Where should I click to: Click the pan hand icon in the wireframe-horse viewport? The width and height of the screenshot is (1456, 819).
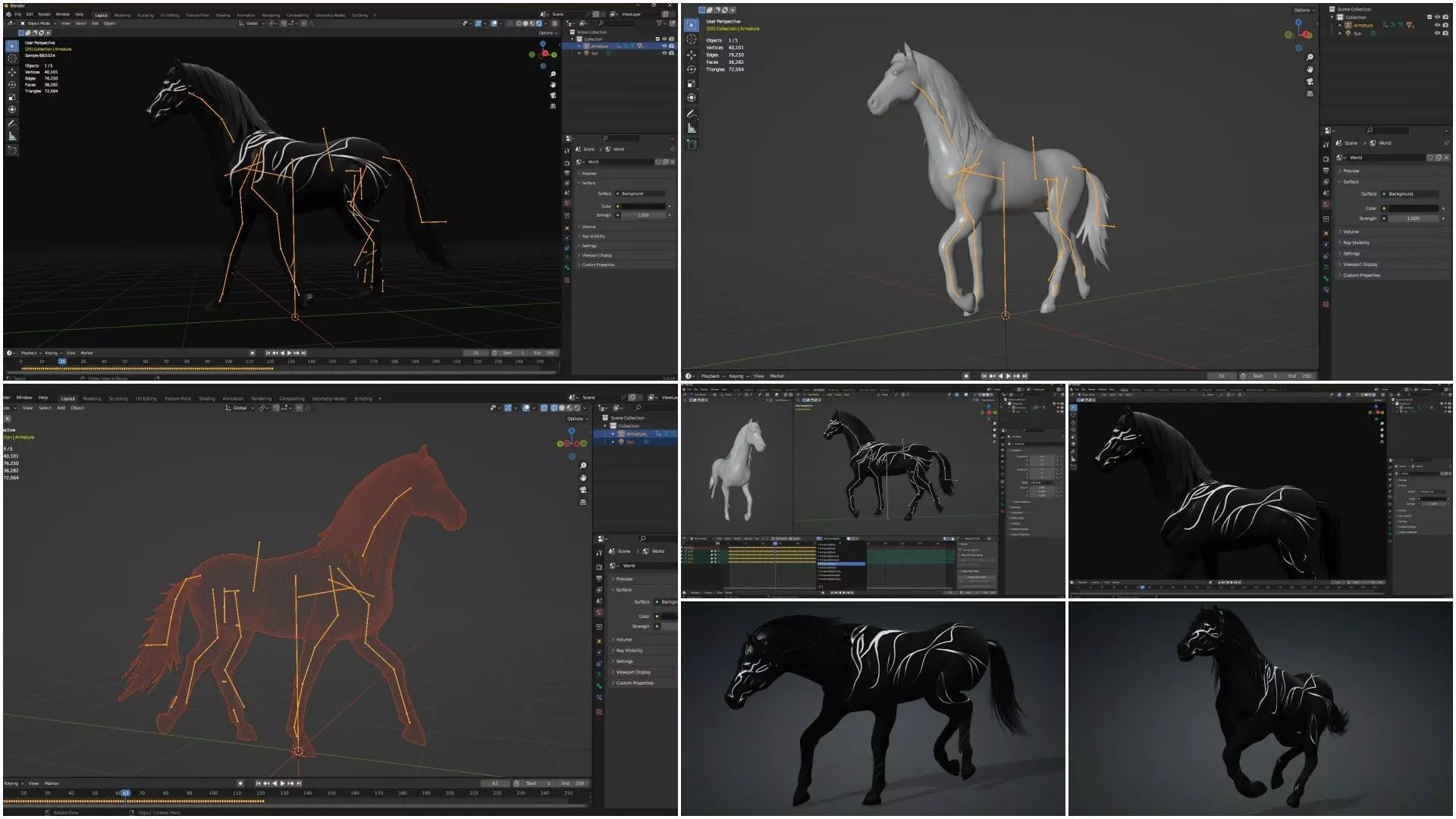(x=583, y=478)
